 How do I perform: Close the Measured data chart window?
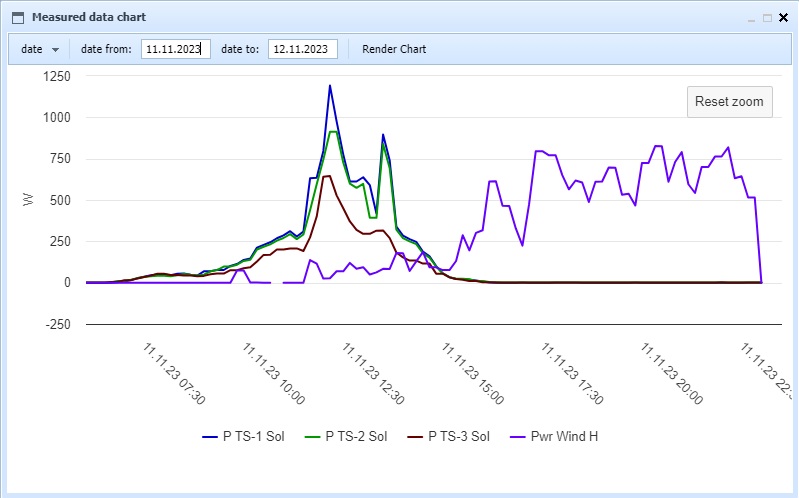(x=784, y=18)
